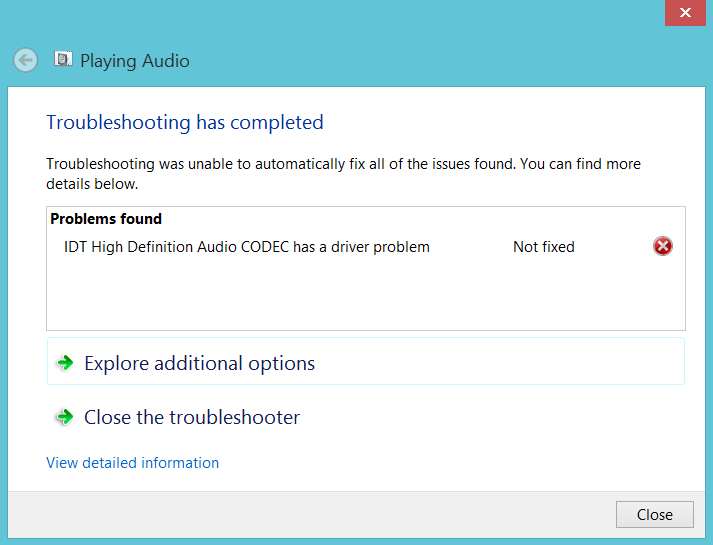Open Explore additional options
Image resolution: width=713 pixels, height=545 pixels.
[199, 363]
